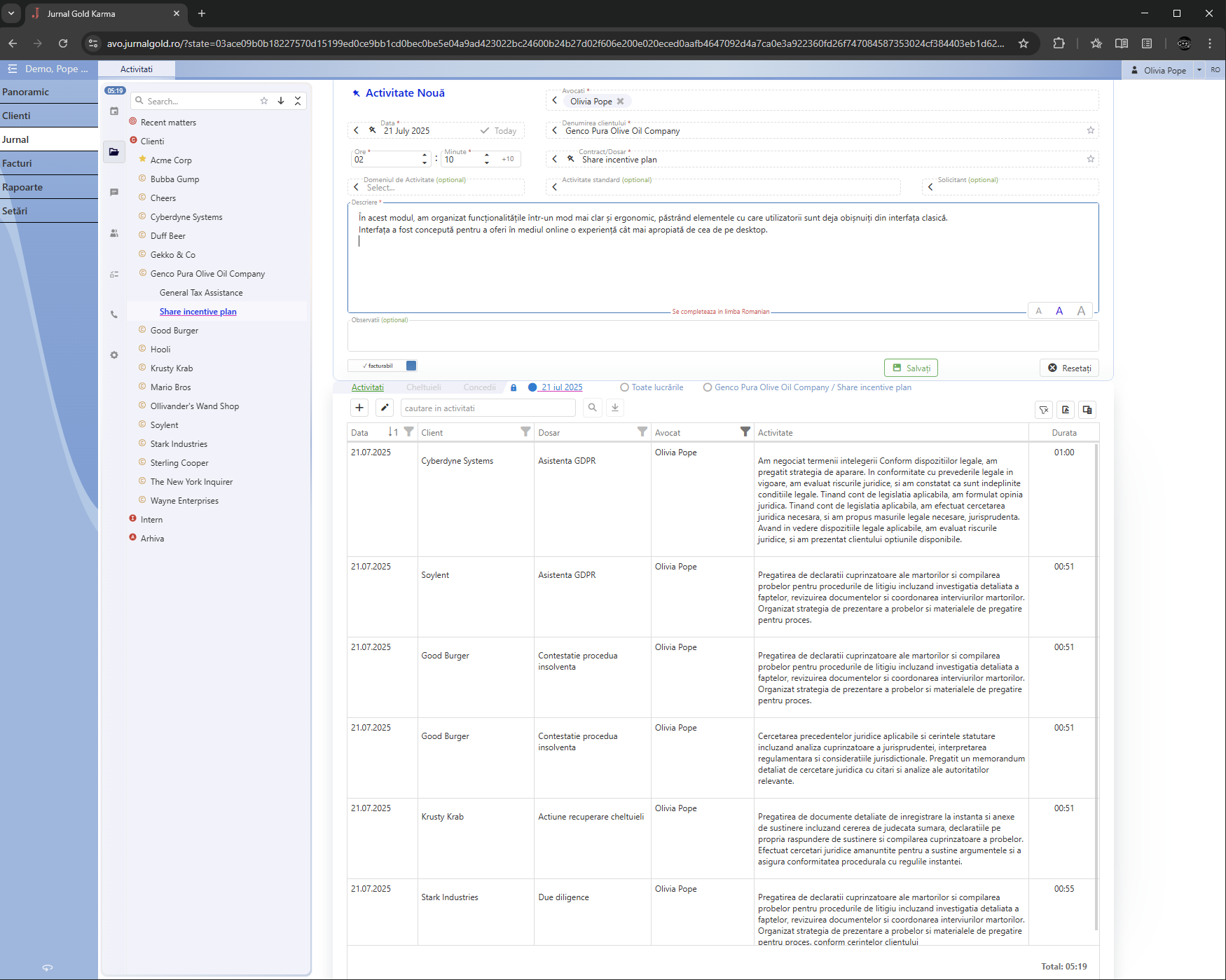Click the magnifier button beside activity search
The width and height of the screenshot is (1226, 980).
click(x=593, y=408)
